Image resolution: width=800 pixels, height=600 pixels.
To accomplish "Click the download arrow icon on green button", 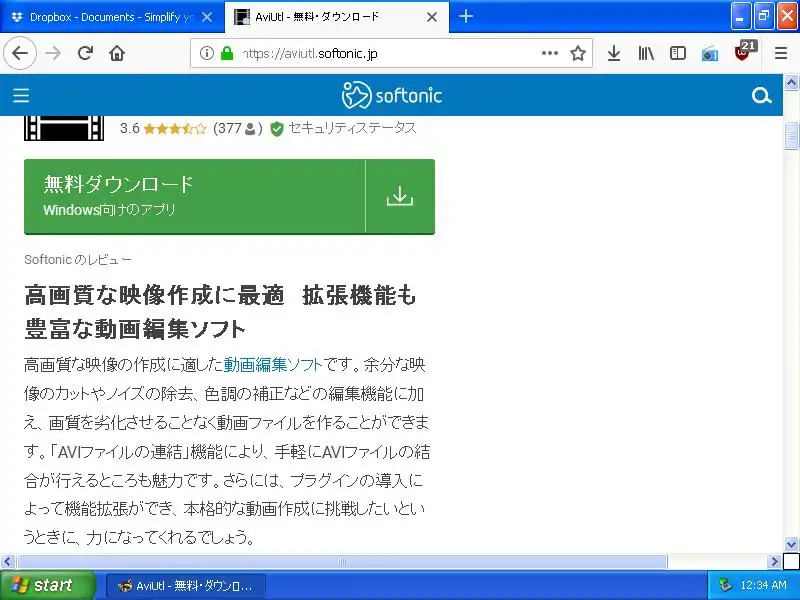I will (400, 196).
